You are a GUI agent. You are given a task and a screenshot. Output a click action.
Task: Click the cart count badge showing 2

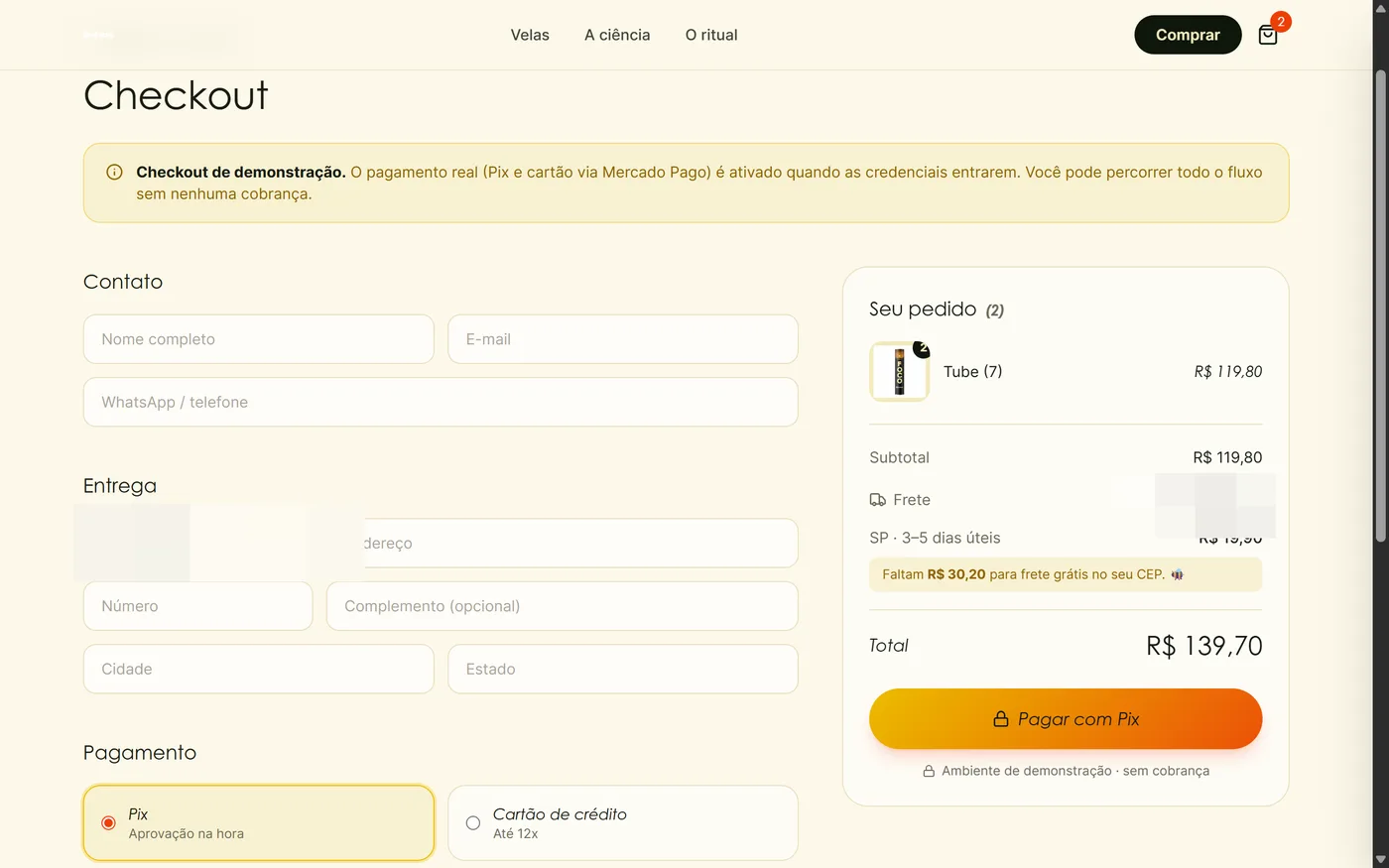[1281, 21]
